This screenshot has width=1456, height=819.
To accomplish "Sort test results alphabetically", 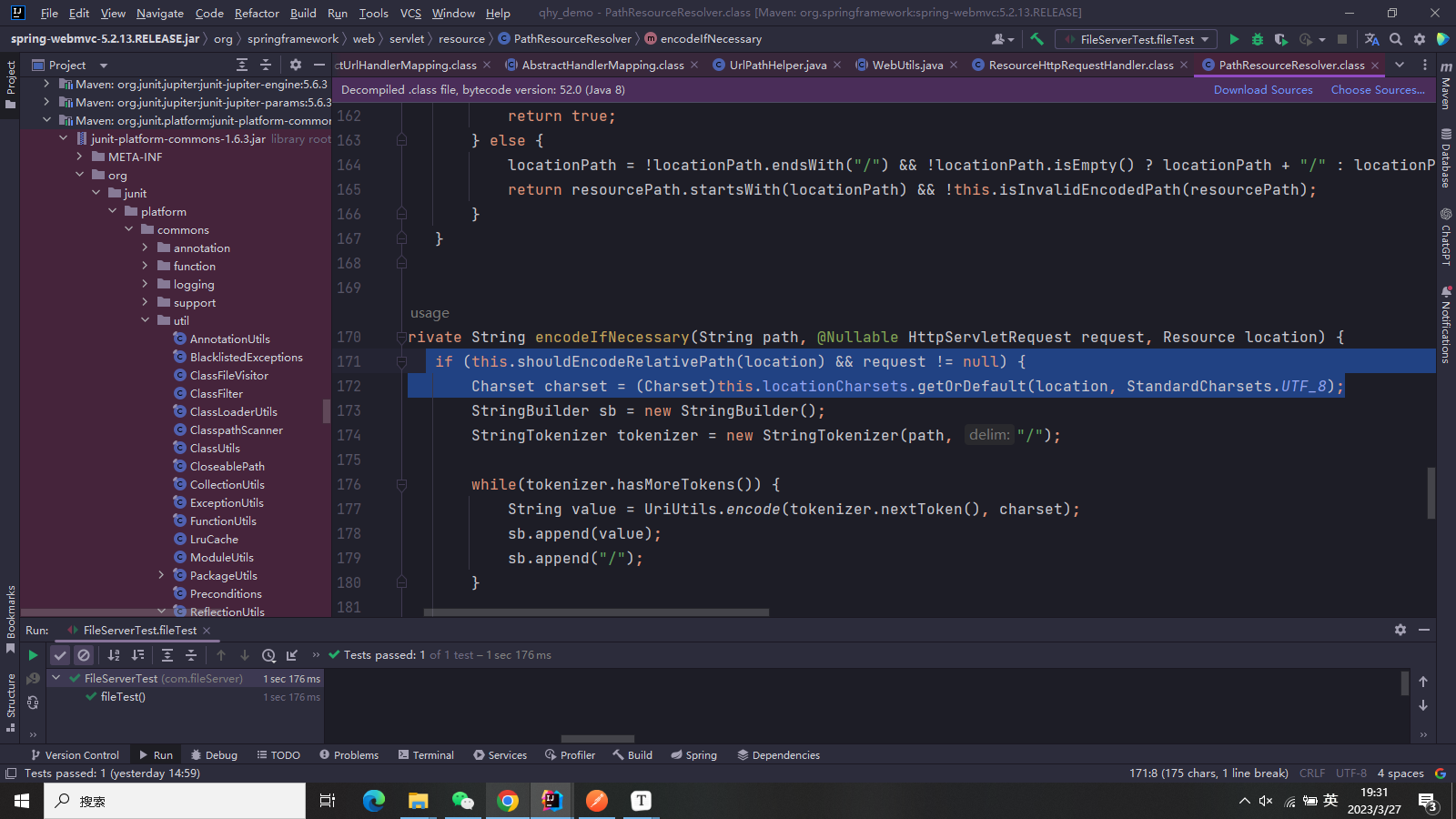I will 114,655.
